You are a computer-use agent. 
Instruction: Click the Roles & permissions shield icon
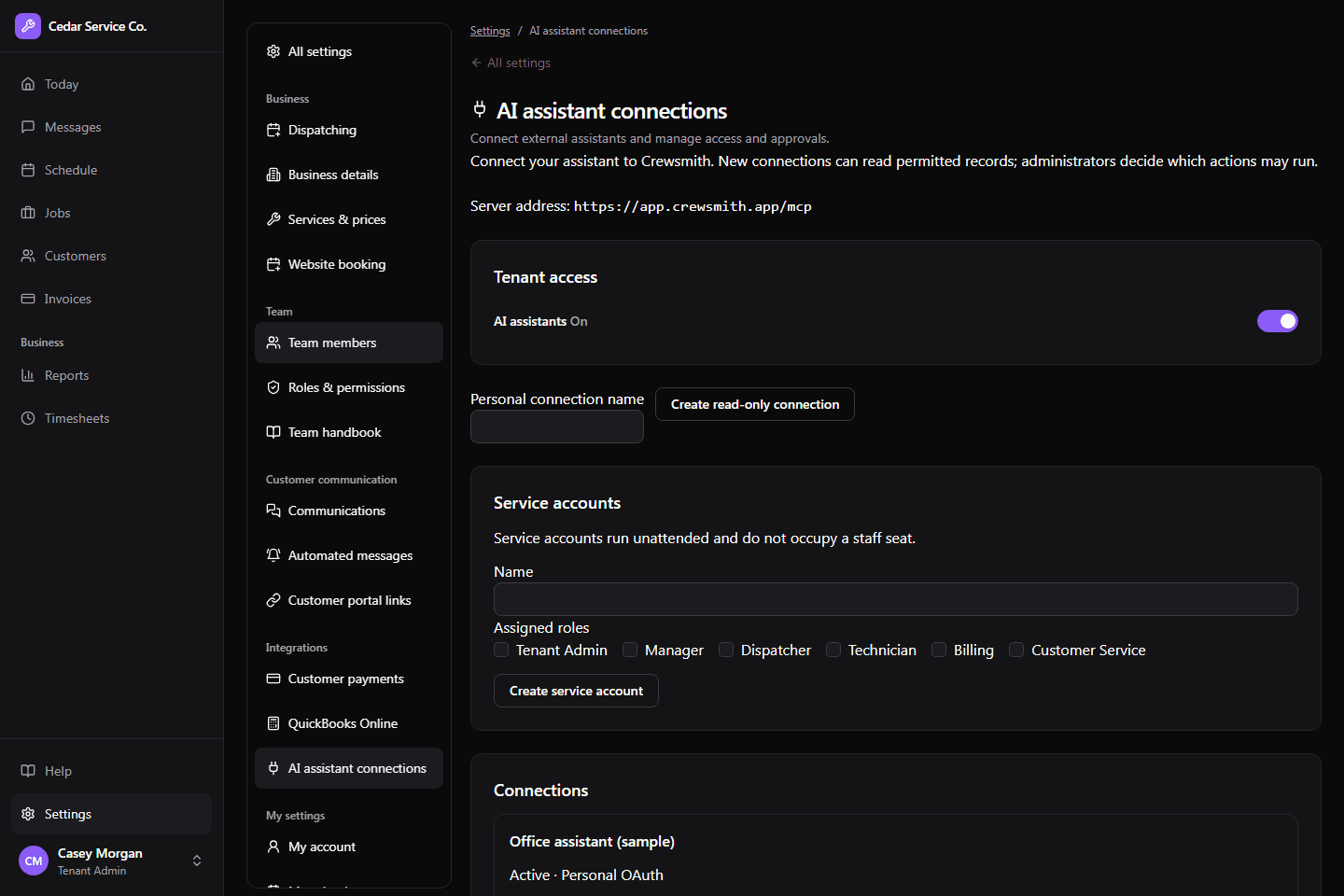[273, 387]
